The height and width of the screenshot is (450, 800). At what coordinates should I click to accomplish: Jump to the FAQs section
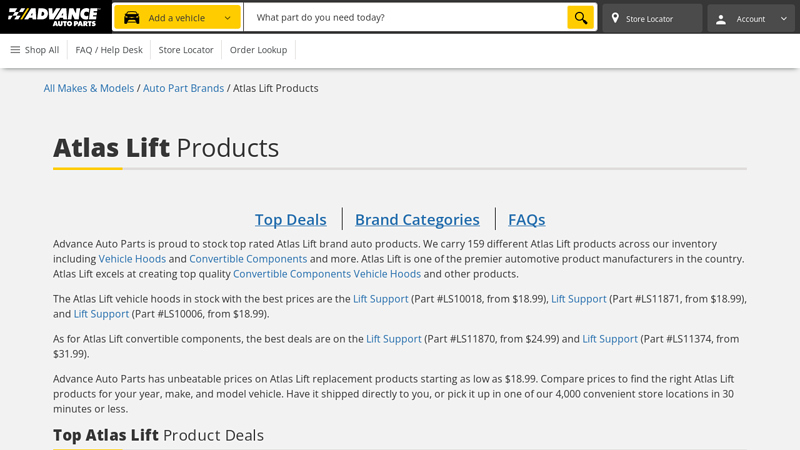click(526, 219)
